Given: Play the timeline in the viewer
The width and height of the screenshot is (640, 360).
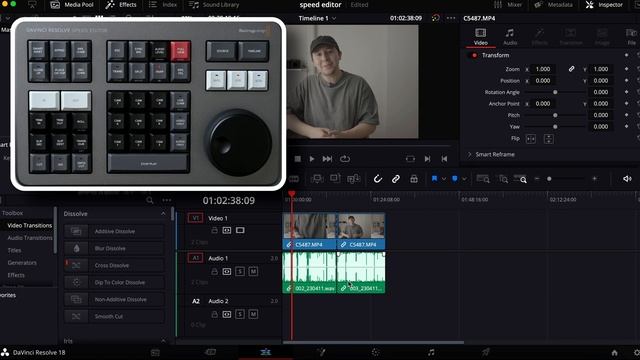Looking at the screenshot, I should point(312,159).
